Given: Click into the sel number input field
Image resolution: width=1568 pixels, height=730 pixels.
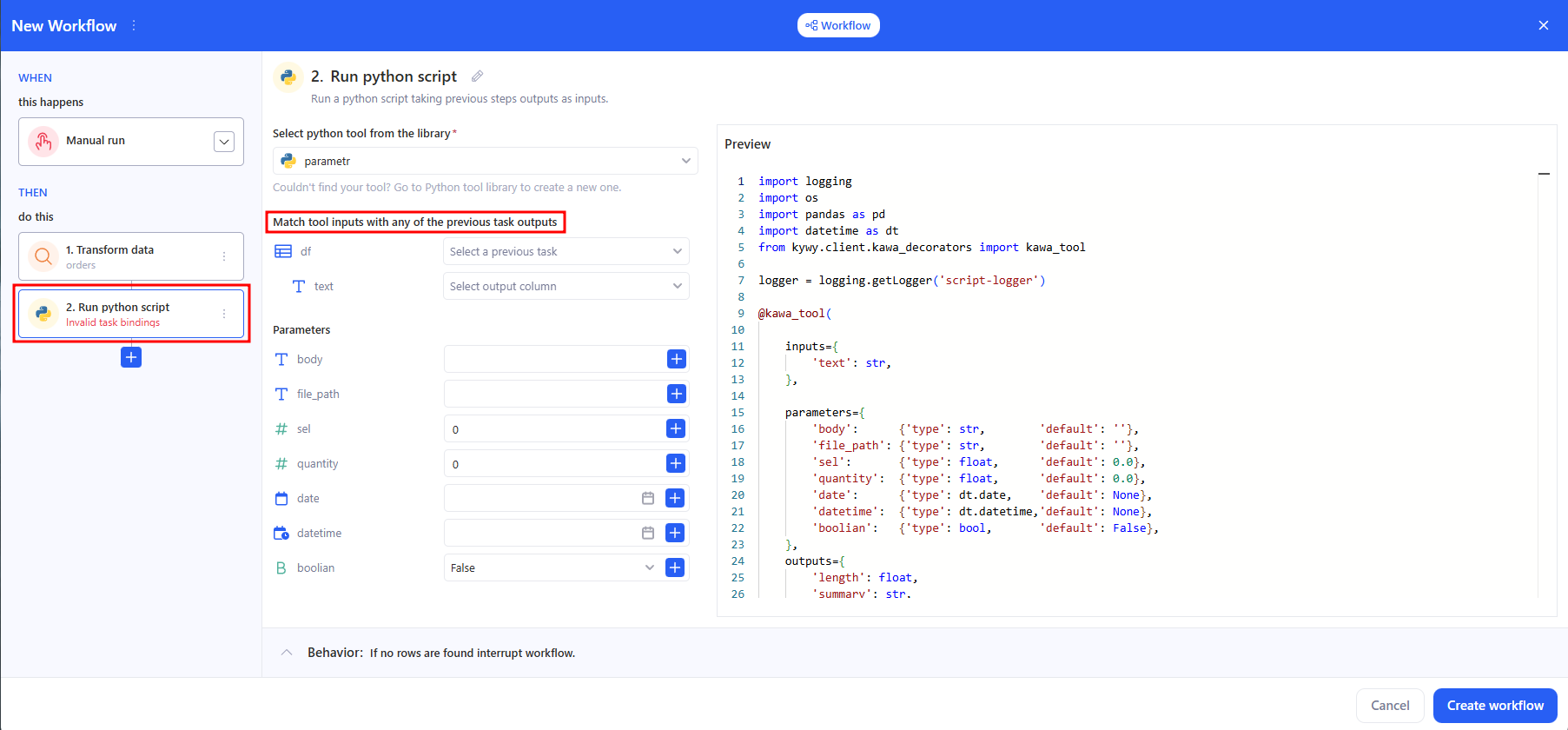Looking at the screenshot, I should coord(552,428).
